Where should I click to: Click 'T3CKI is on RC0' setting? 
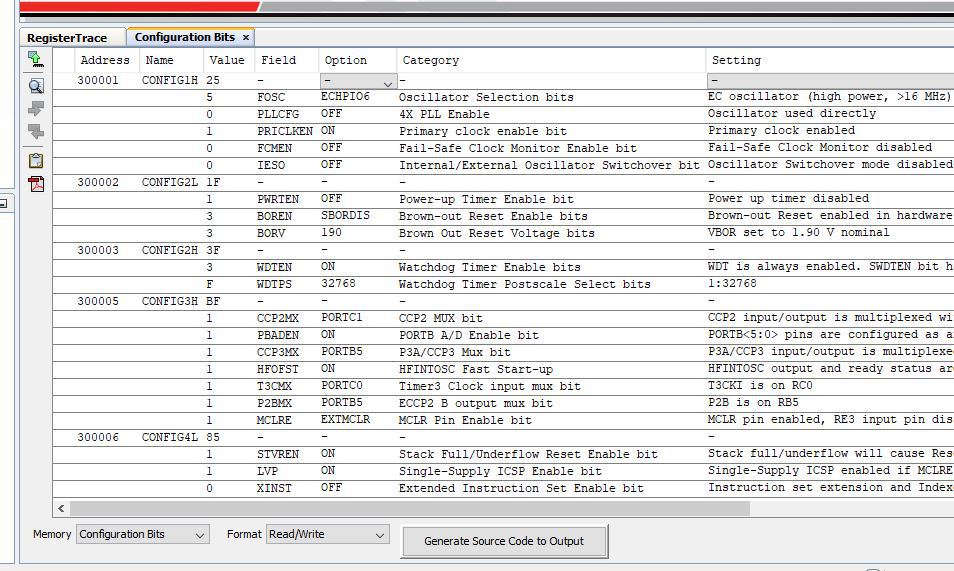pyautogui.click(x=760, y=386)
